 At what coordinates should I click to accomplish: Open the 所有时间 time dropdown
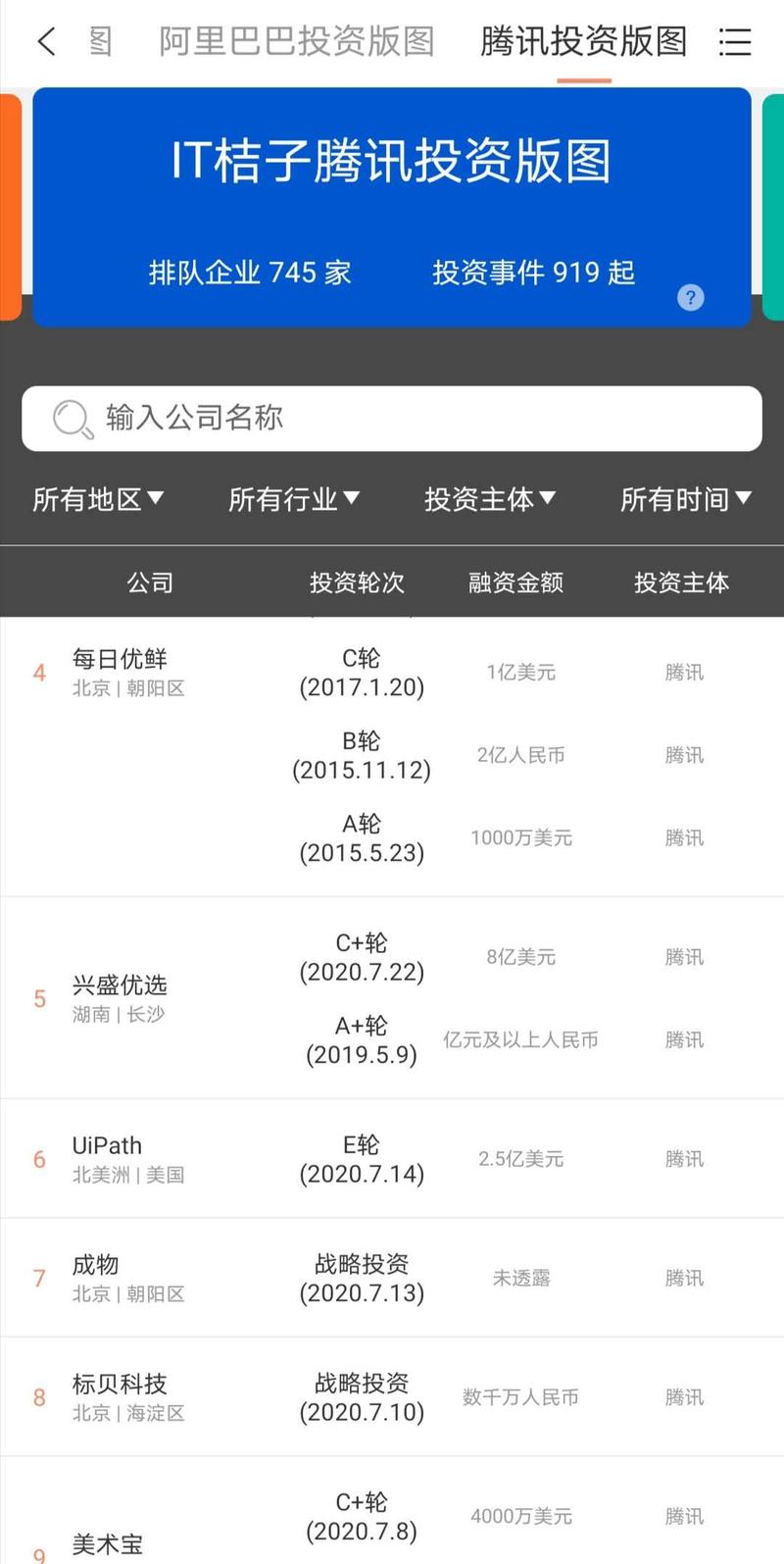coord(685,499)
